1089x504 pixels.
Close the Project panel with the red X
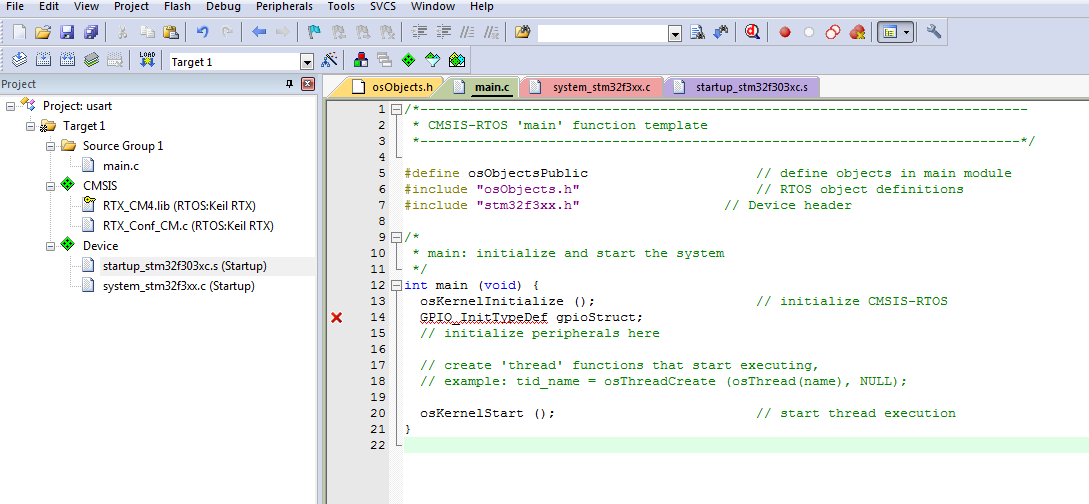pyautogui.click(x=308, y=84)
